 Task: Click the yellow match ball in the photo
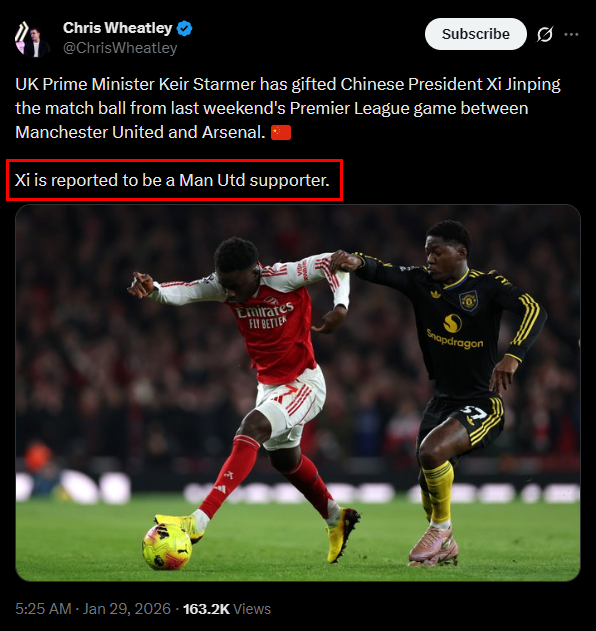point(167,546)
